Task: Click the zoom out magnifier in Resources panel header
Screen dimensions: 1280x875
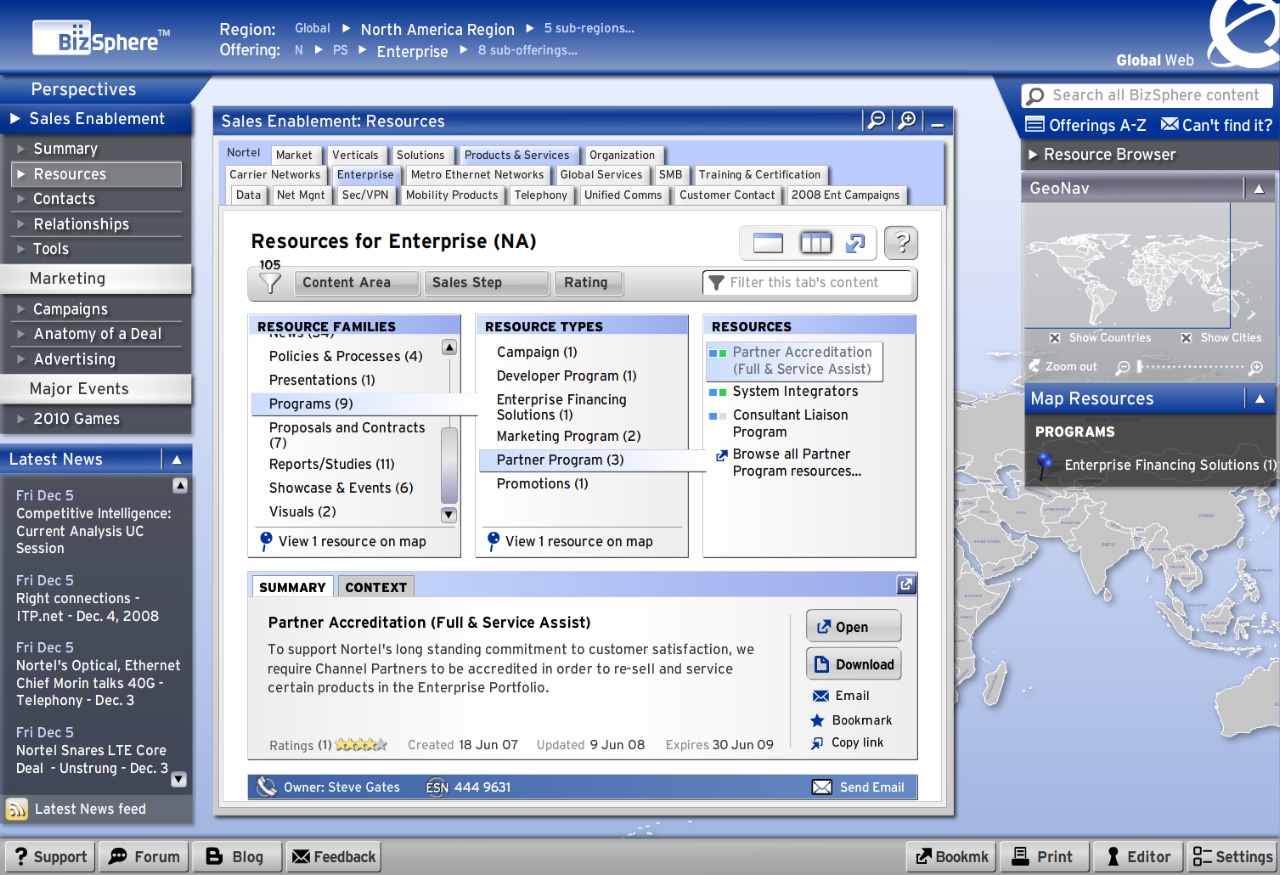Action: click(876, 120)
